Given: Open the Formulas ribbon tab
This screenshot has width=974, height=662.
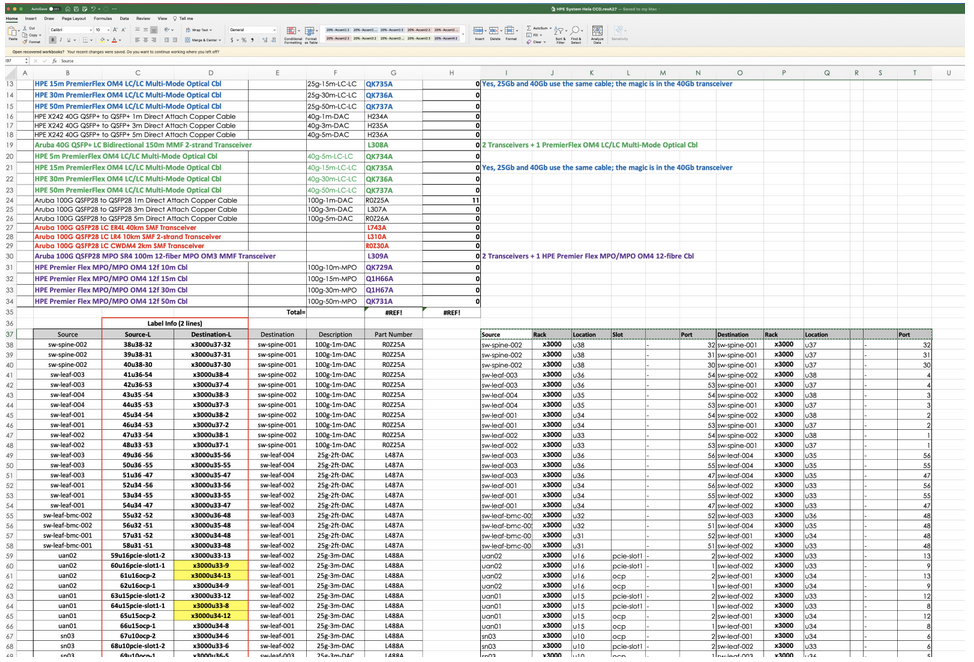Looking at the screenshot, I should (103, 19).
